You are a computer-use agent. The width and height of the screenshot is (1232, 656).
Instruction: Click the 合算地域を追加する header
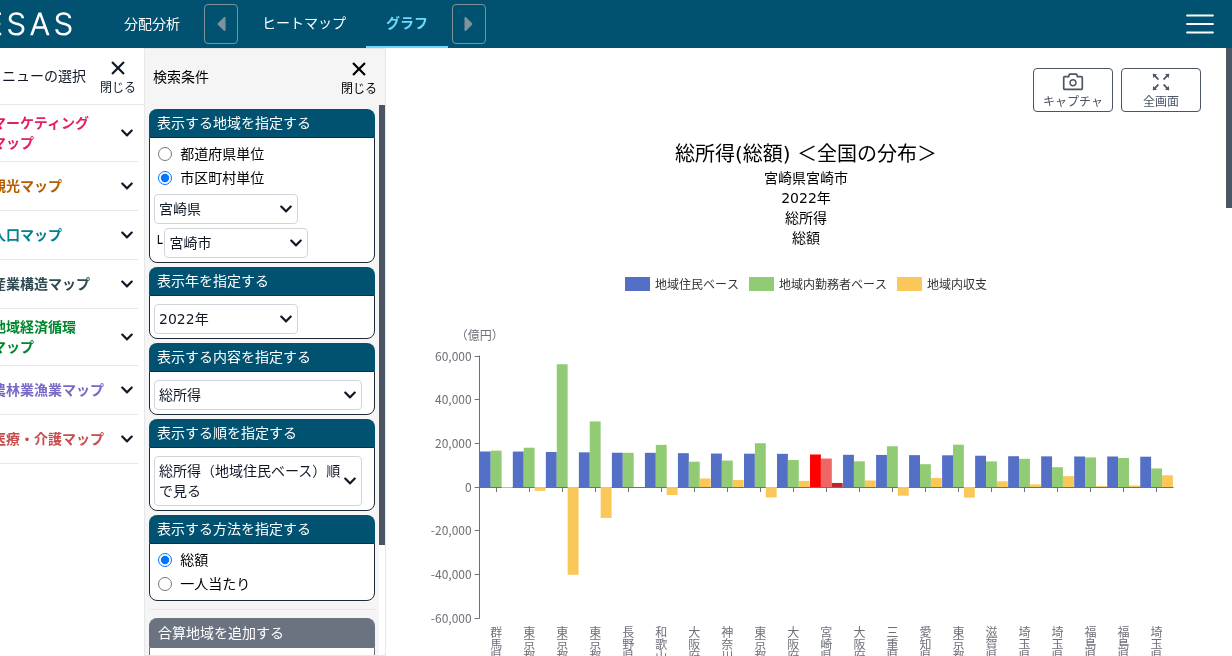tap(262, 633)
